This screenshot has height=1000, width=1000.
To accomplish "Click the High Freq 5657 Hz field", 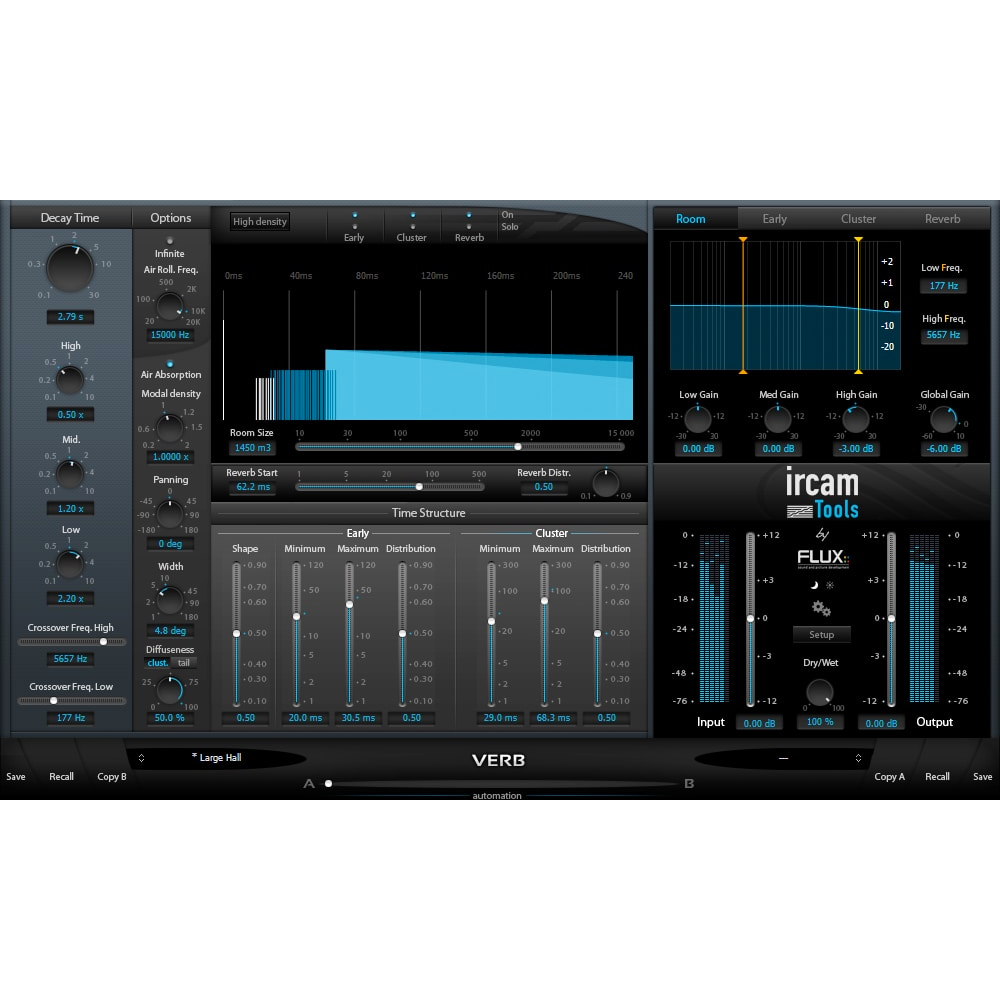I will coord(943,335).
